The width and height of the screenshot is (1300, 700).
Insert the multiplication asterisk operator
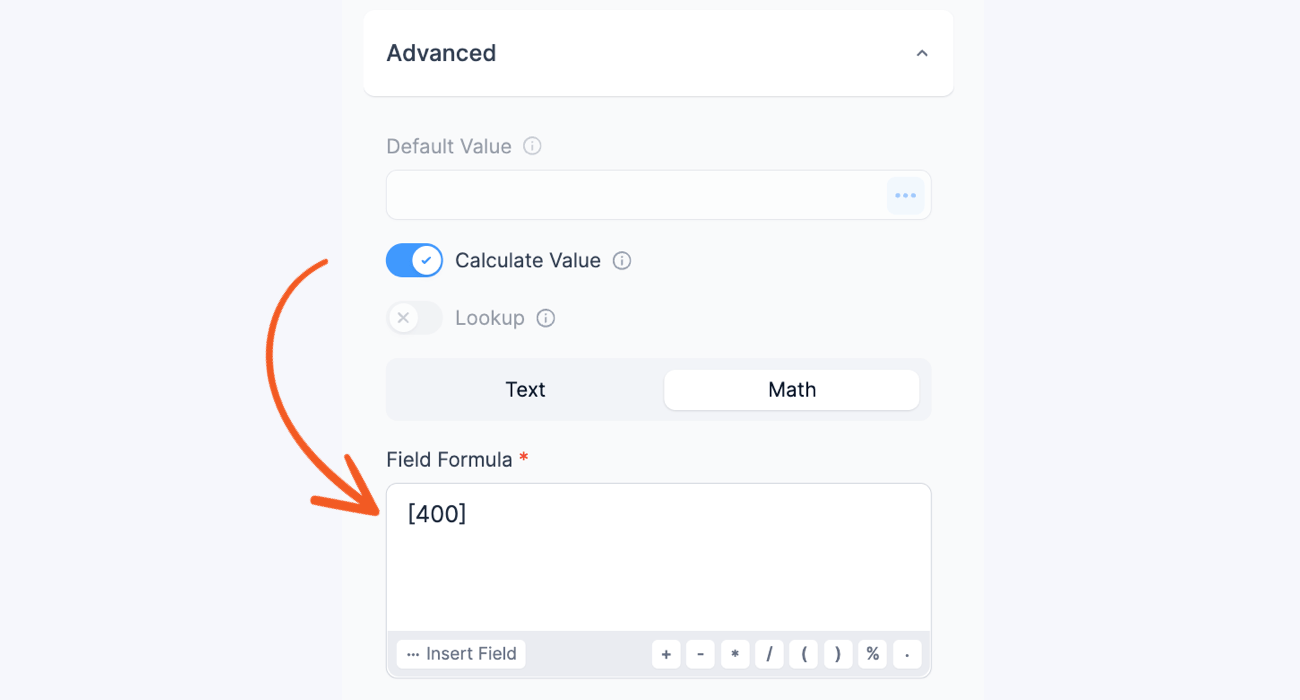coord(735,653)
